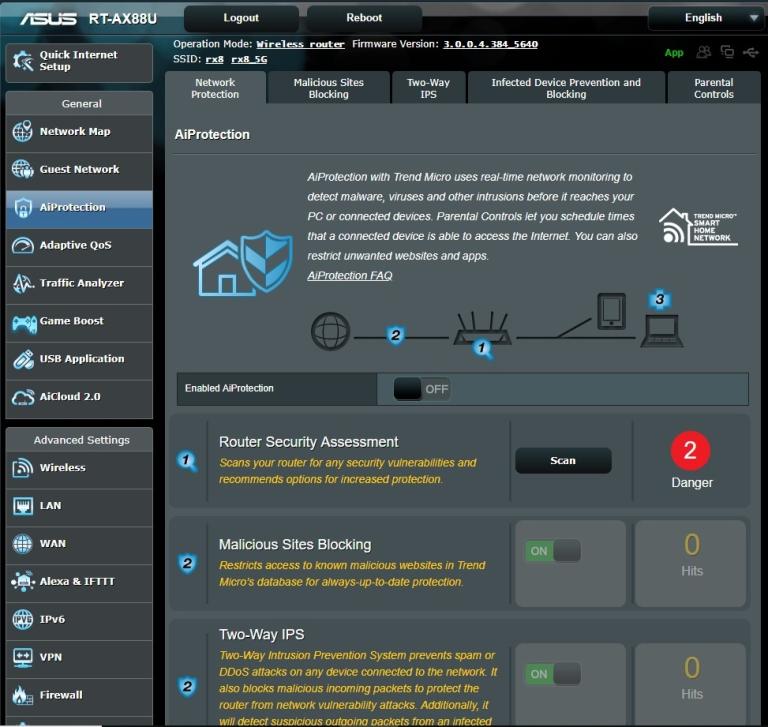Click the USB status icon at top right

pyautogui.click(x=751, y=52)
